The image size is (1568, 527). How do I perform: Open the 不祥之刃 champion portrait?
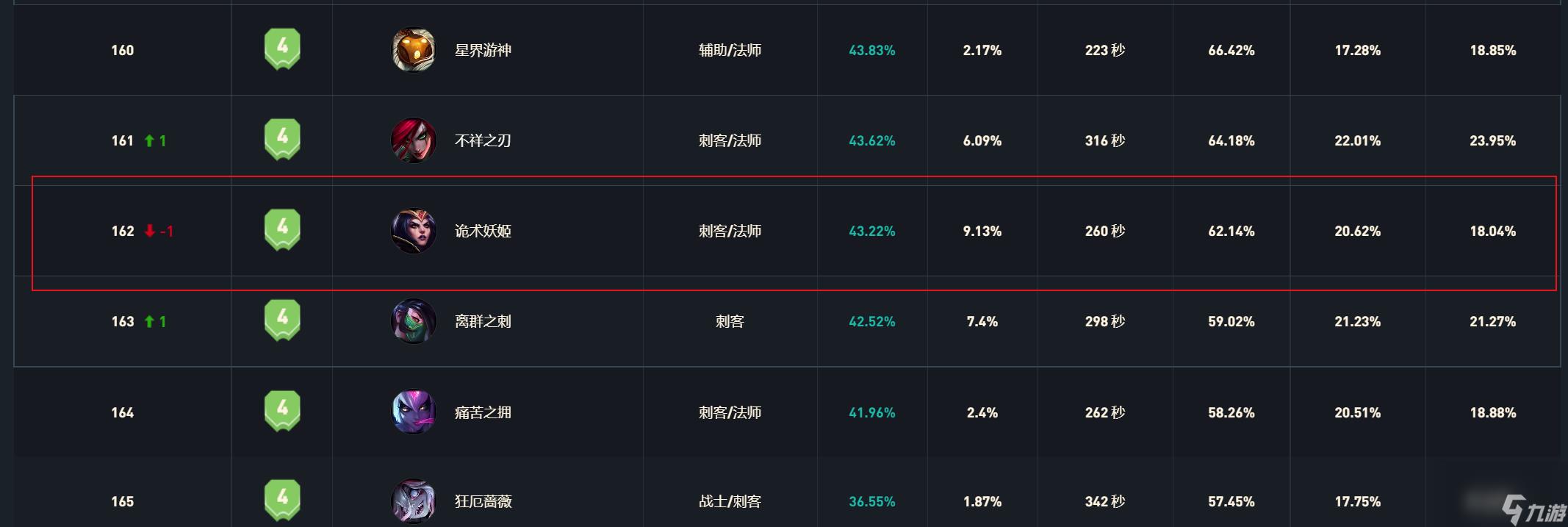[x=414, y=140]
